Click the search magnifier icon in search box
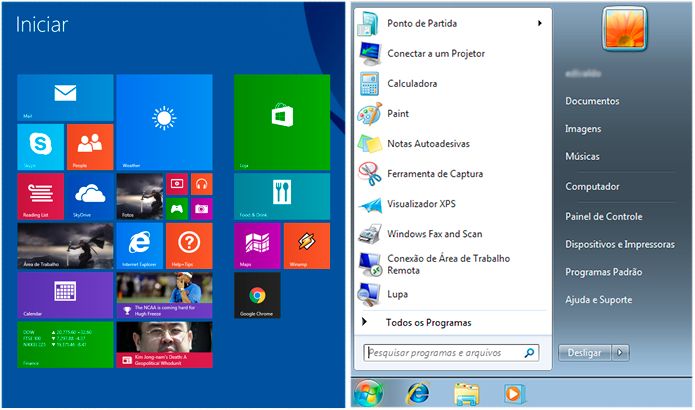Viewport: 695px width, 410px height. pyautogui.click(x=529, y=353)
